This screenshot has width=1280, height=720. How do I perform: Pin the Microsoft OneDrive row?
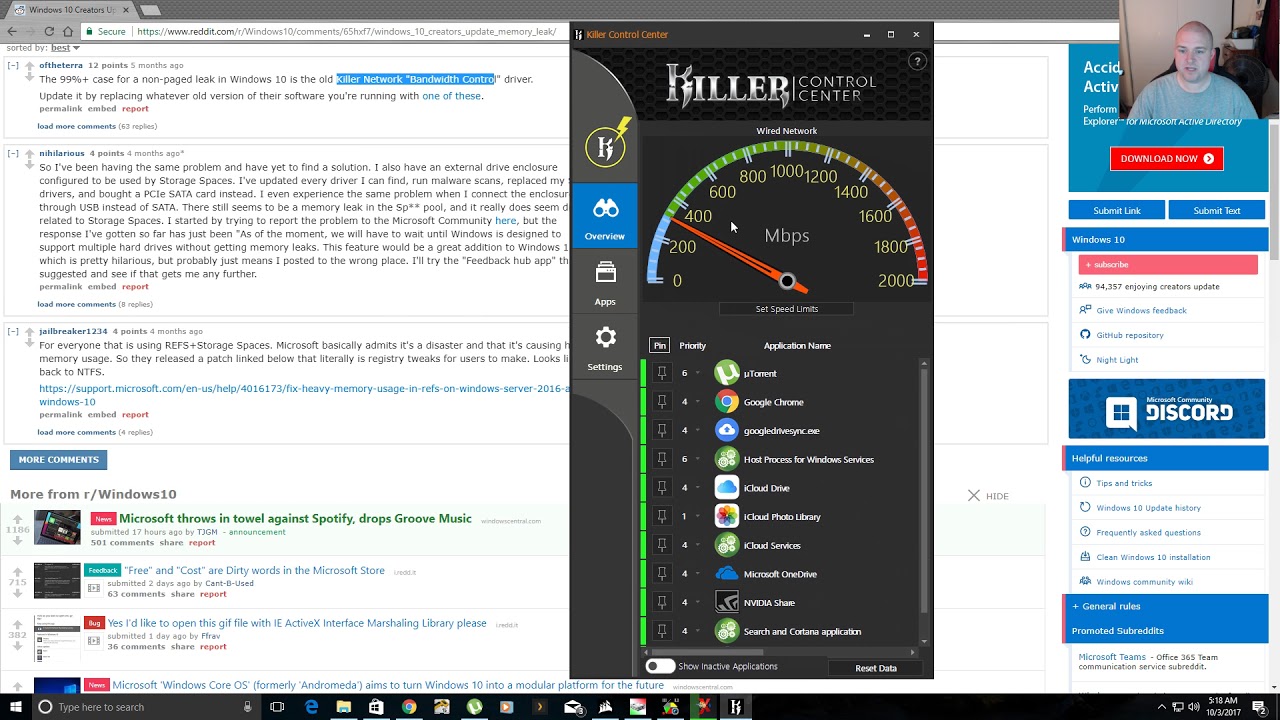point(661,574)
